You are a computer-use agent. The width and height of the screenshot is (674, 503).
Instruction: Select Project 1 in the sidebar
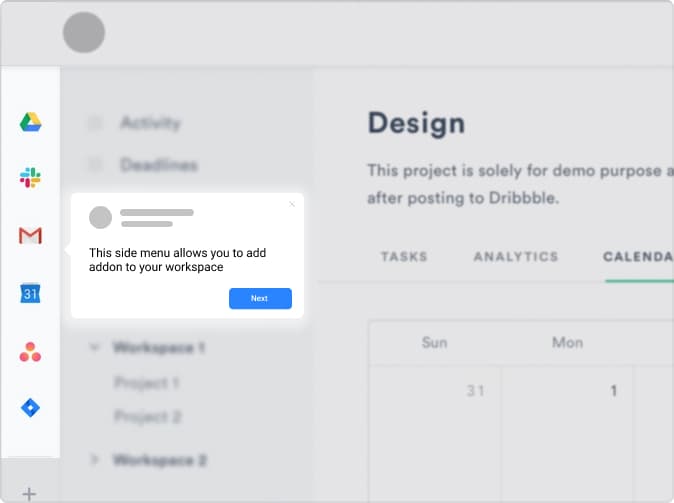pos(147,383)
